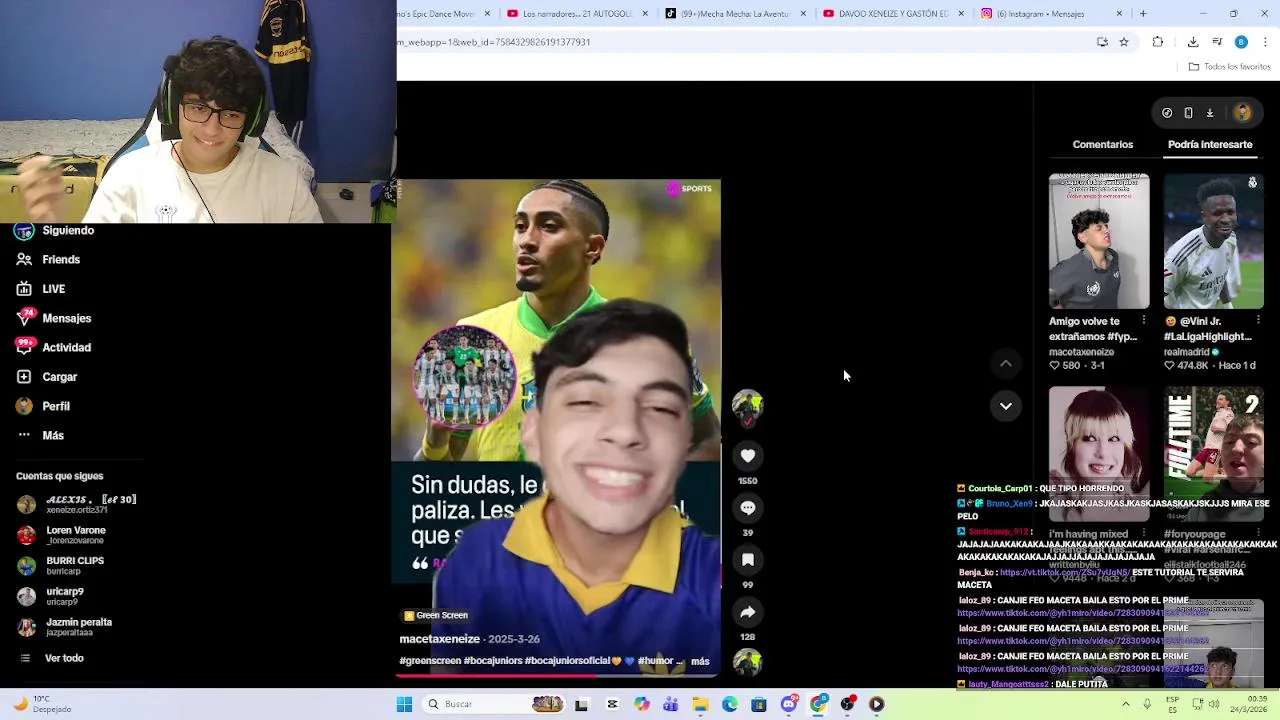
Task: Open the Jazmin peralta account
Action: pyautogui.click(x=65, y=627)
